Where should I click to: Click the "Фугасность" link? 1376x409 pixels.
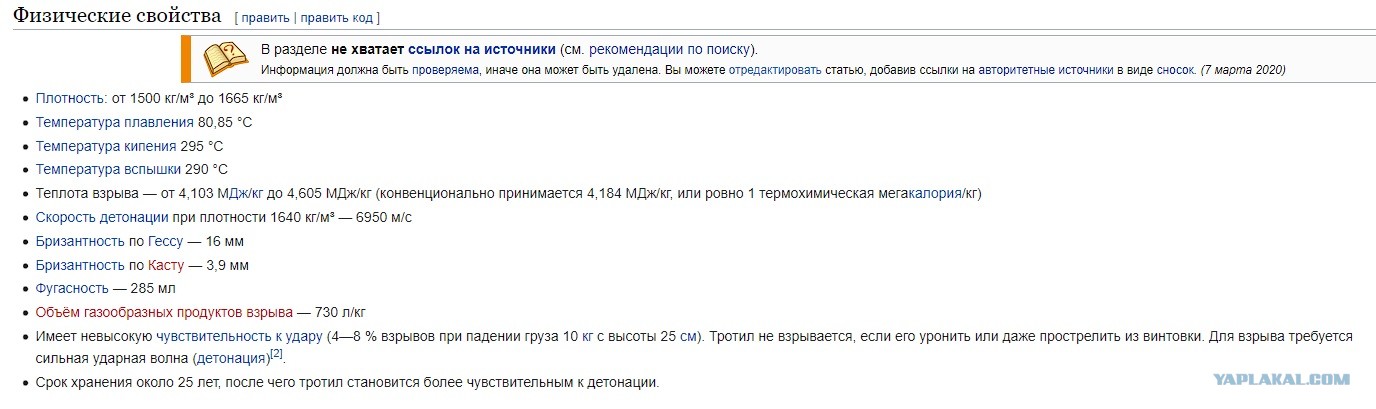pyautogui.click(x=72, y=288)
